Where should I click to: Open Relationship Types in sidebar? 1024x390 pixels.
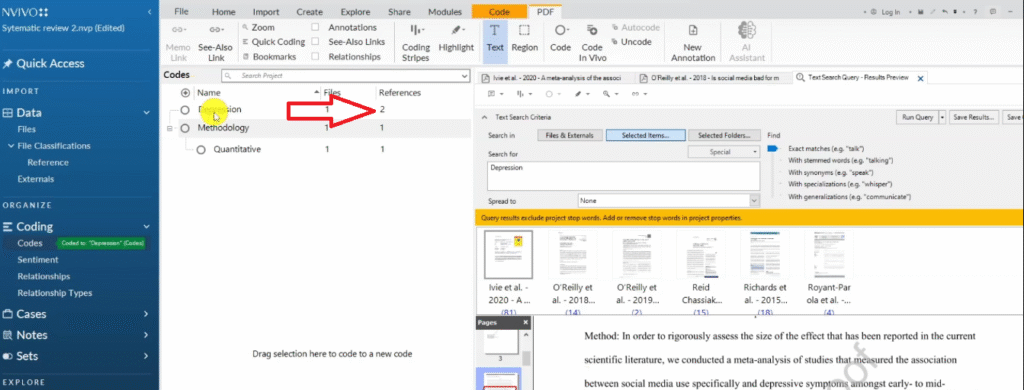(54, 293)
